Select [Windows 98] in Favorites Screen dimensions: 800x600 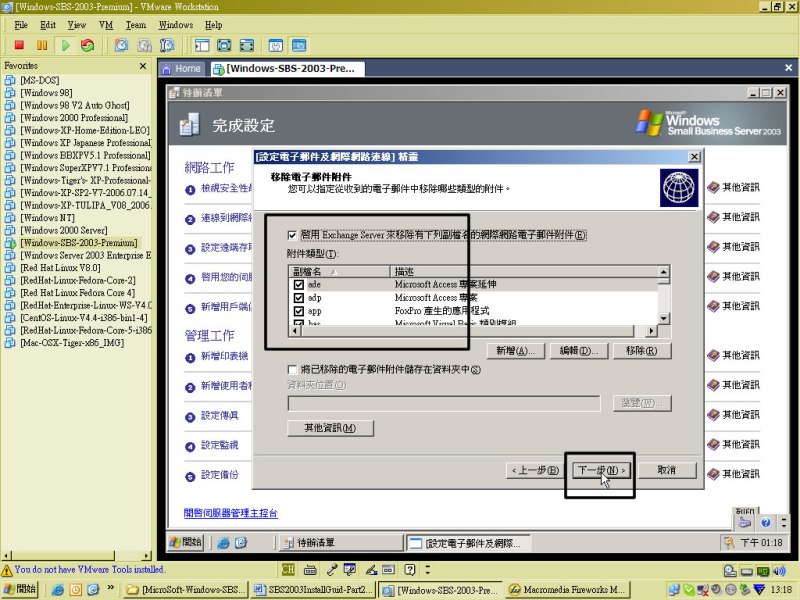[x=46, y=93]
